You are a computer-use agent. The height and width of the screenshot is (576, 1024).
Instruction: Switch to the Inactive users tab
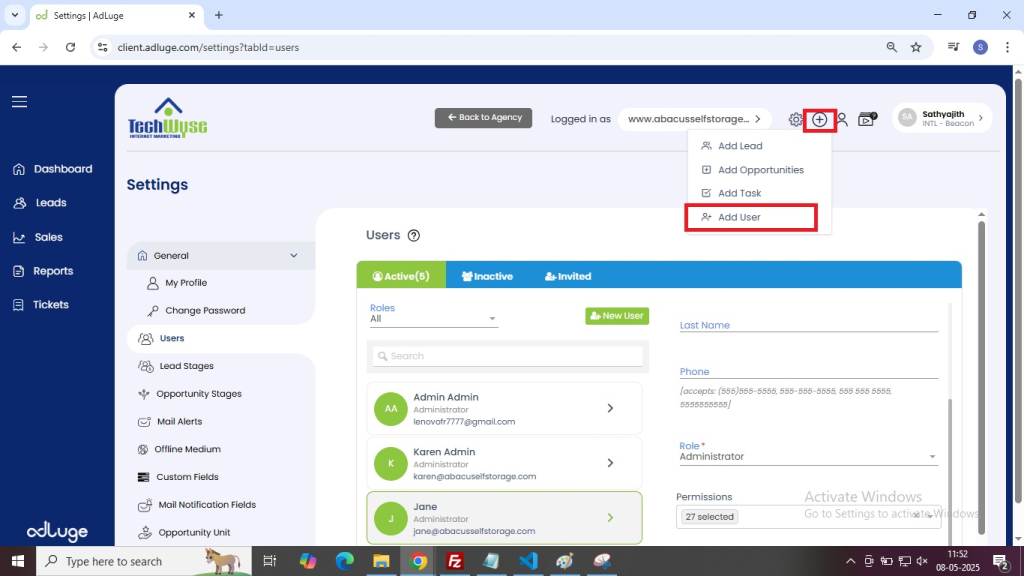pos(487,276)
